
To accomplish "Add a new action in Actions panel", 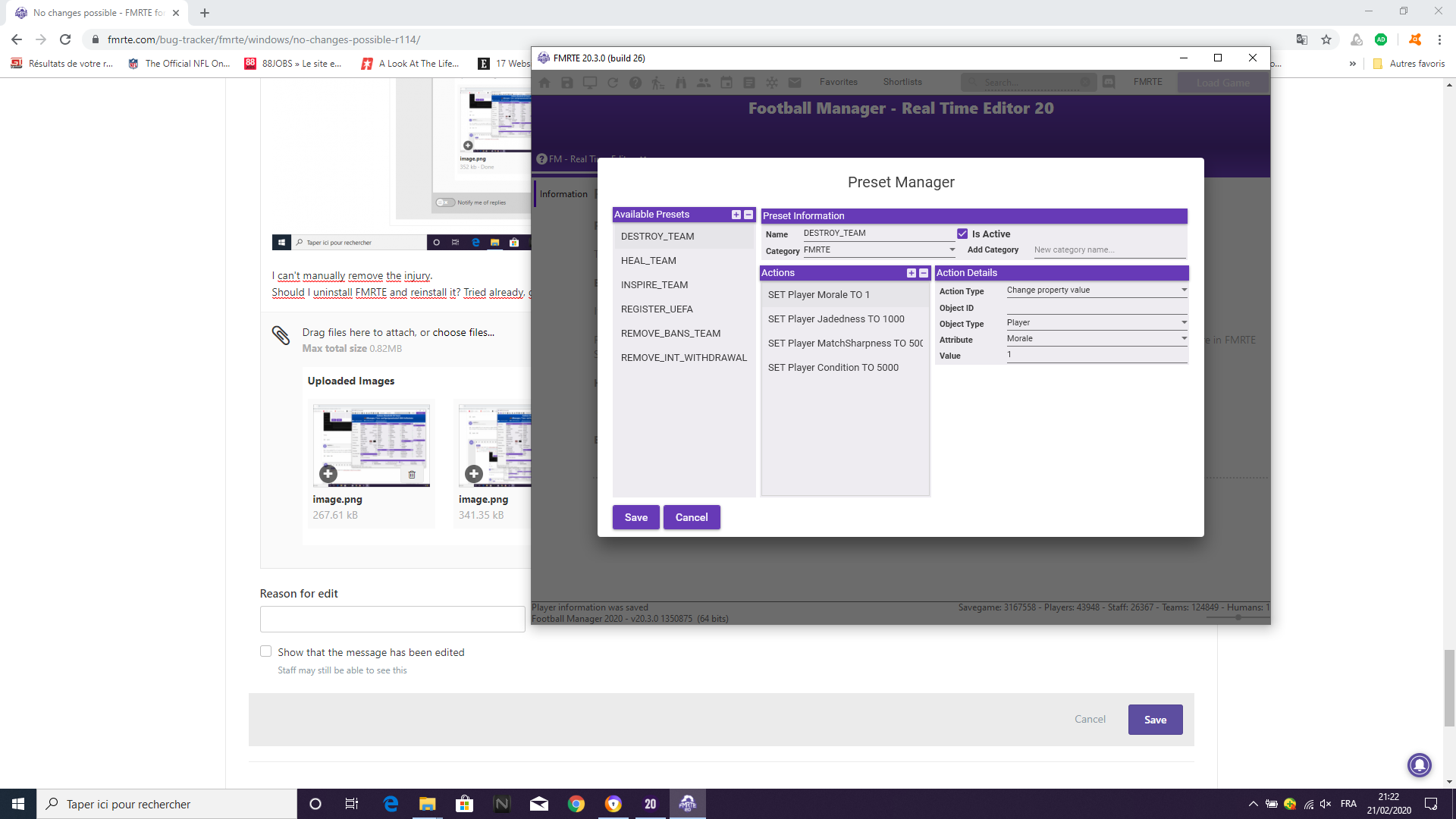I will pos(911,273).
